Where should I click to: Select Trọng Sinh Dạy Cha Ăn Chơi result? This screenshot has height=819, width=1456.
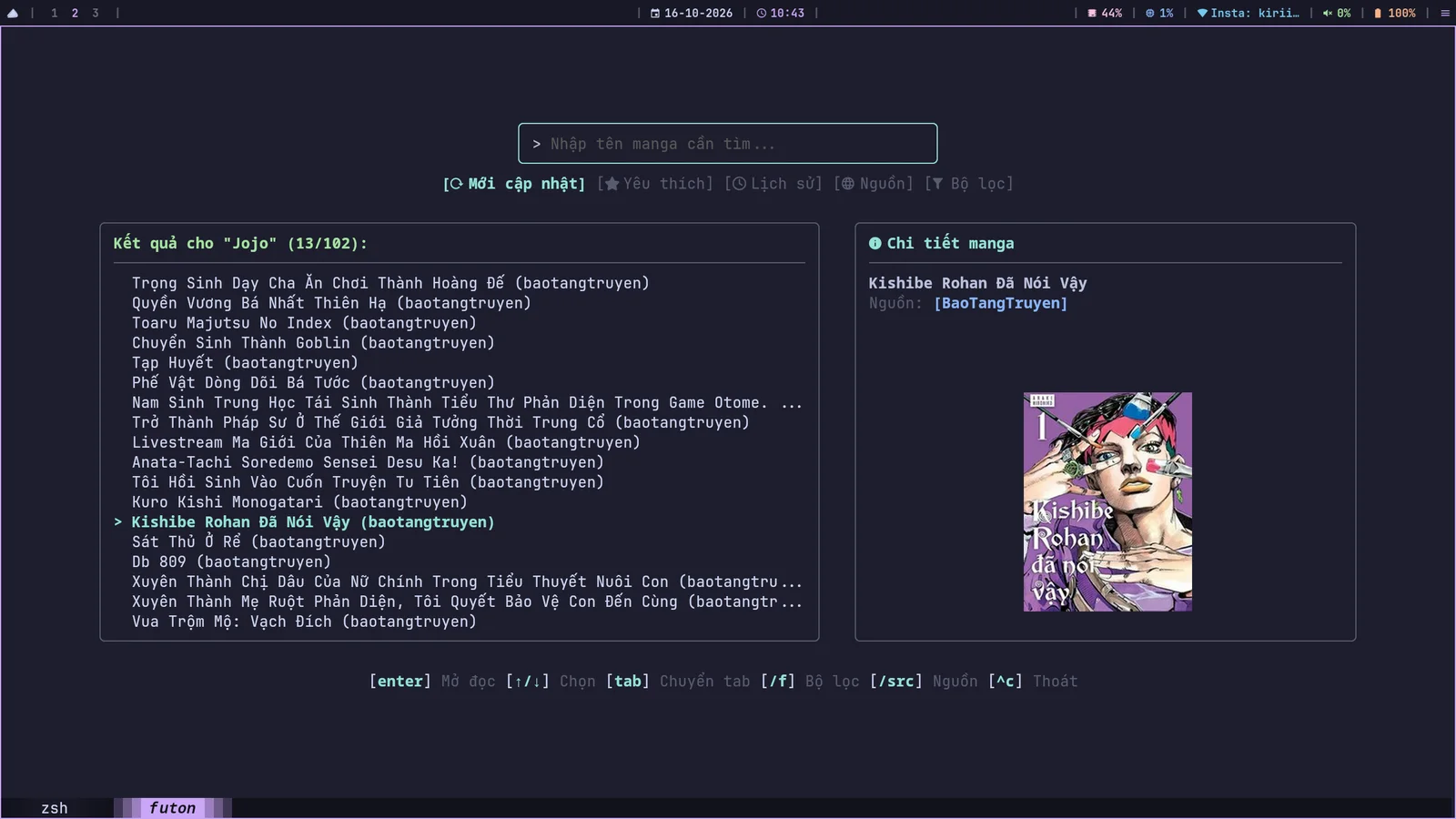[390, 283]
